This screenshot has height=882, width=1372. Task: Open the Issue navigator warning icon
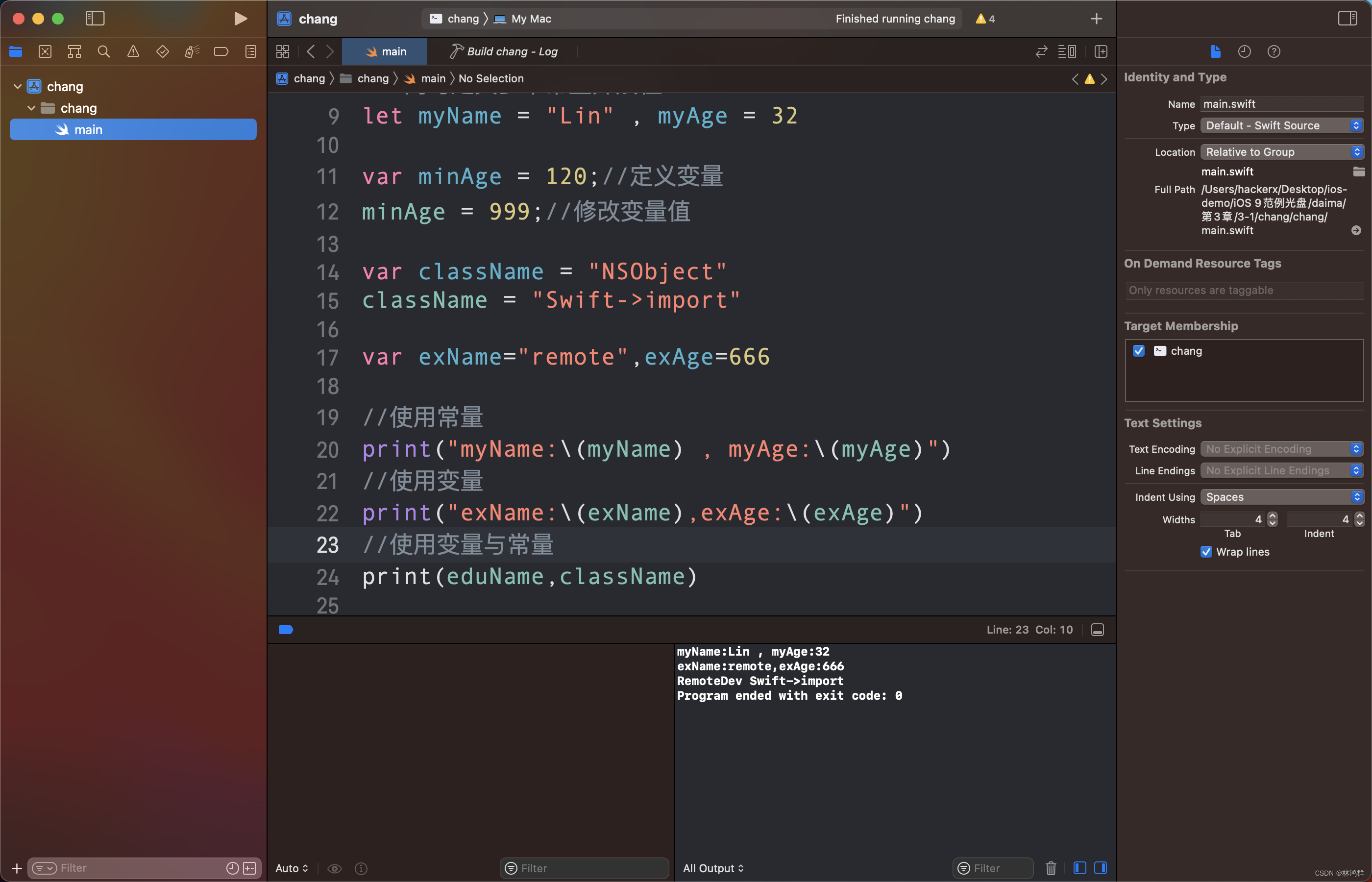click(133, 51)
